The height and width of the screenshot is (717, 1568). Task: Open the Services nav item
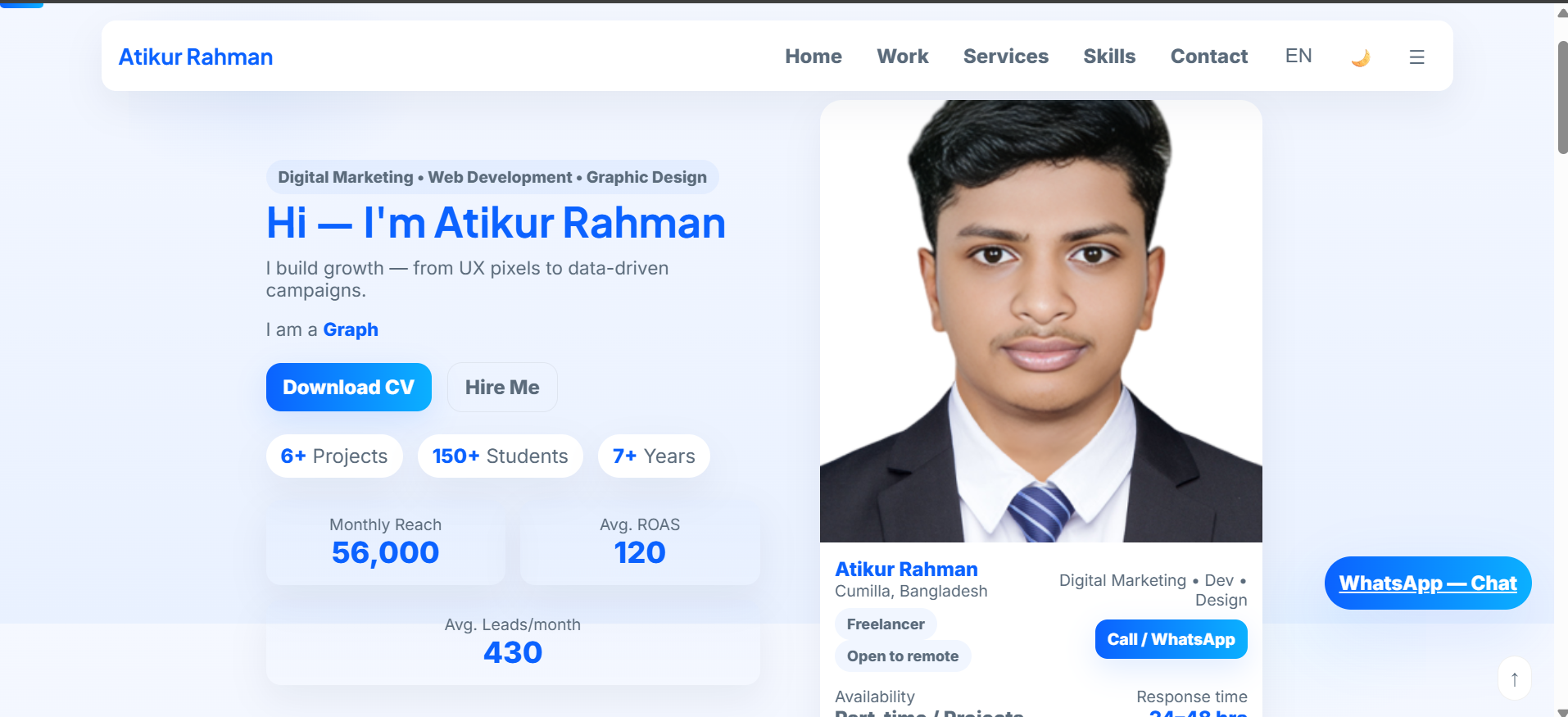[x=1006, y=57]
